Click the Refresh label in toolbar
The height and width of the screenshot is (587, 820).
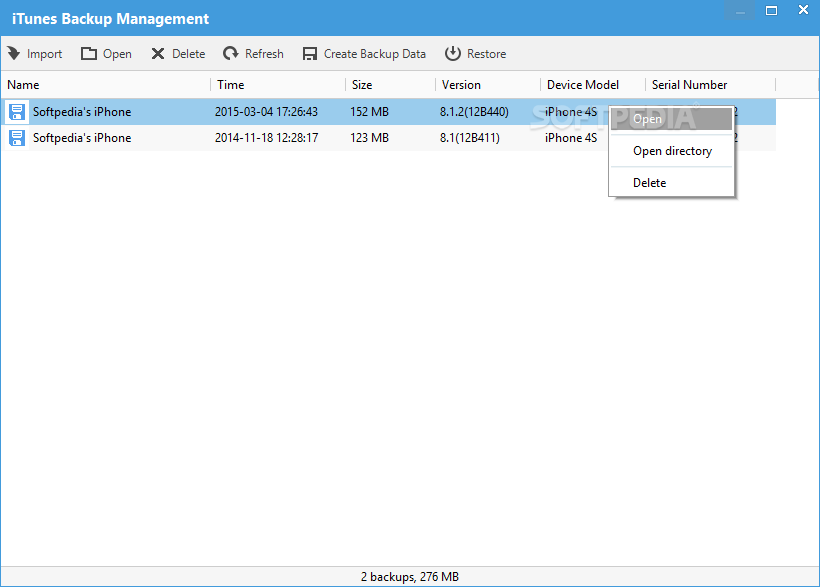point(265,54)
